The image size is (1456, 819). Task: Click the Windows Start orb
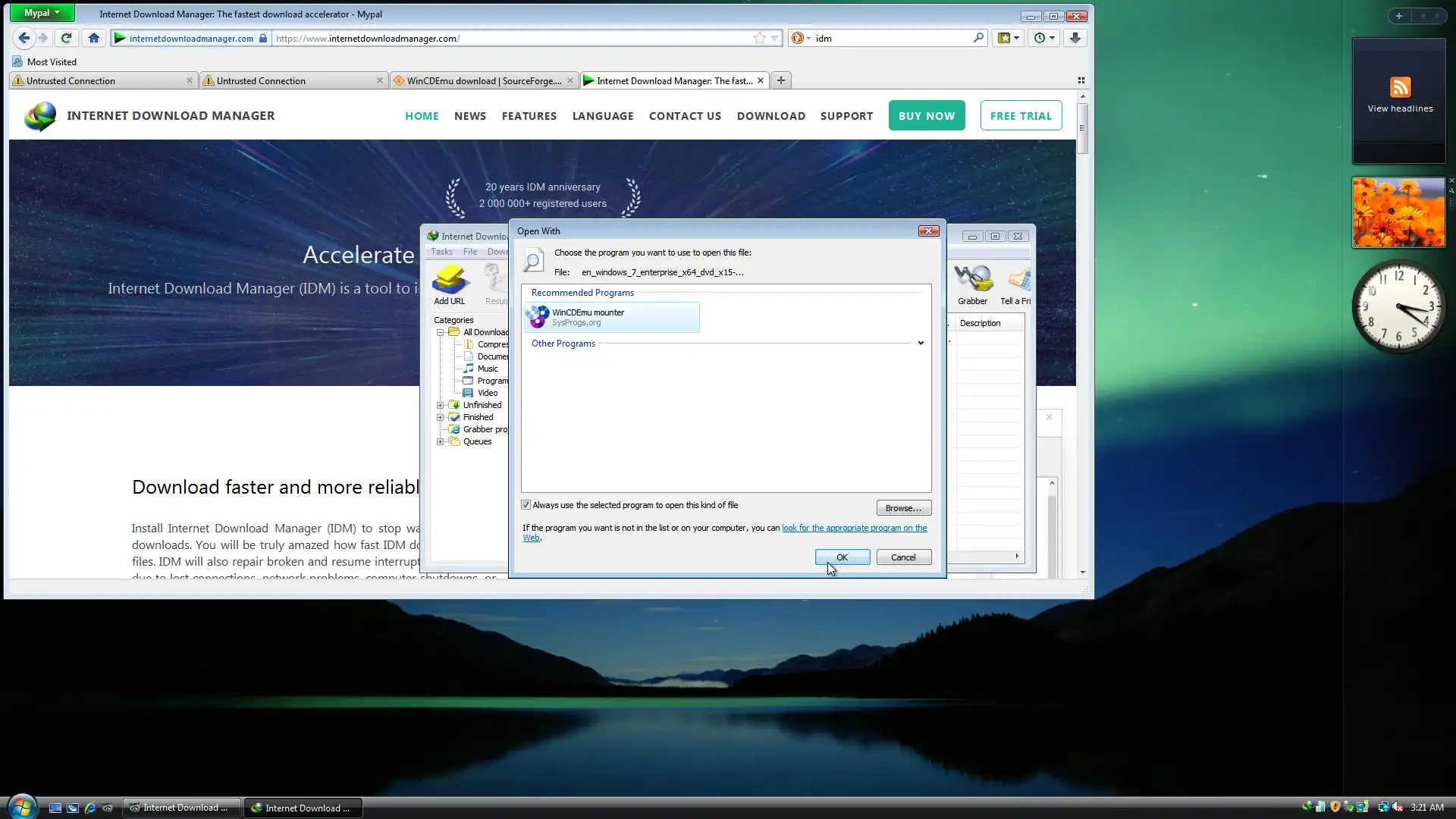[x=21, y=806]
